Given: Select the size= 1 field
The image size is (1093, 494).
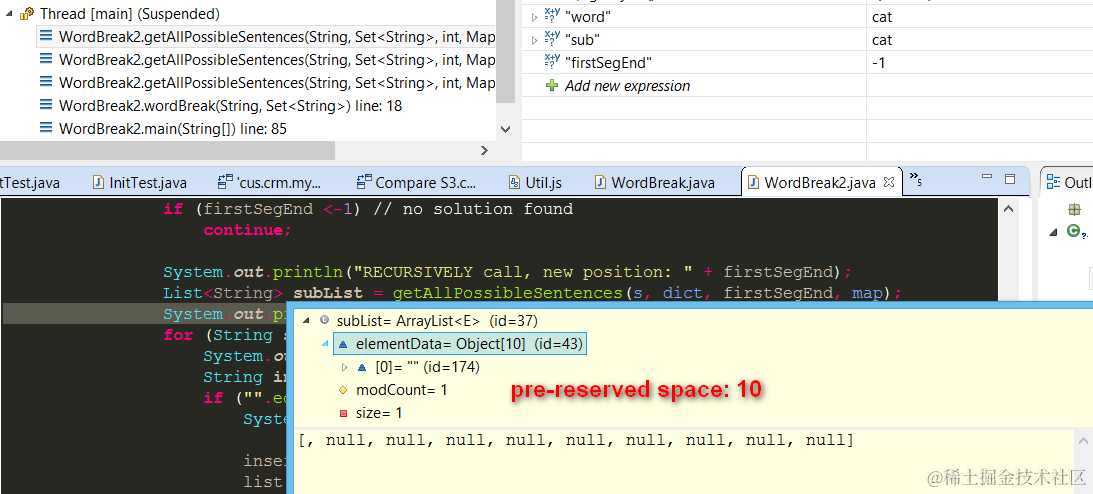Looking at the screenshot, I should pyautogui.click(x=379, y=413).
